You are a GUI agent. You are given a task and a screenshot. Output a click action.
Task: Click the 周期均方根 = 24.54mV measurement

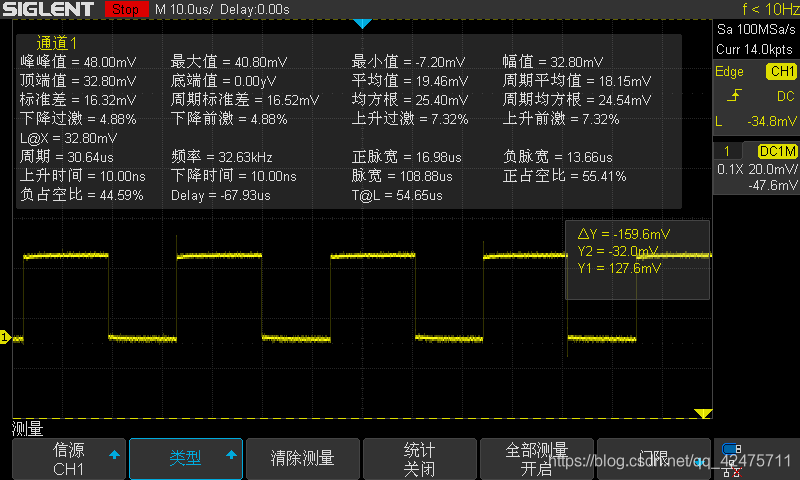(x=577, y=99)
